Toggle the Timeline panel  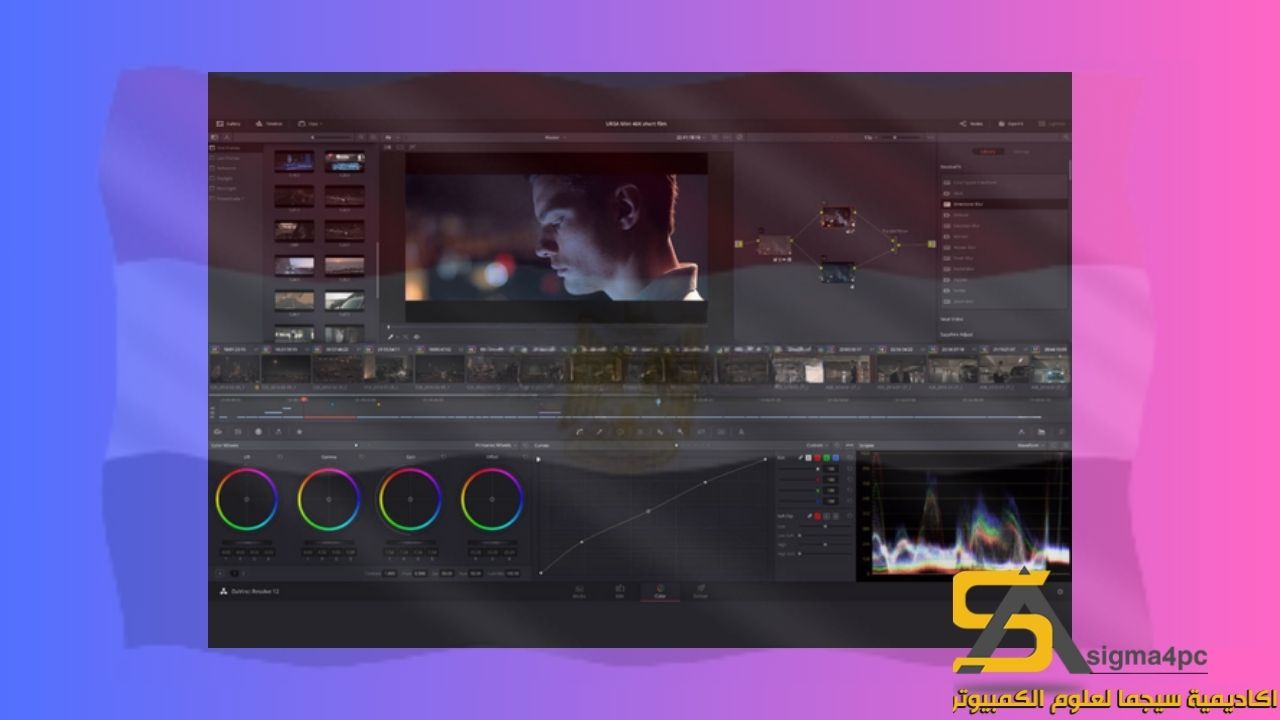click(x=269, y=124)
